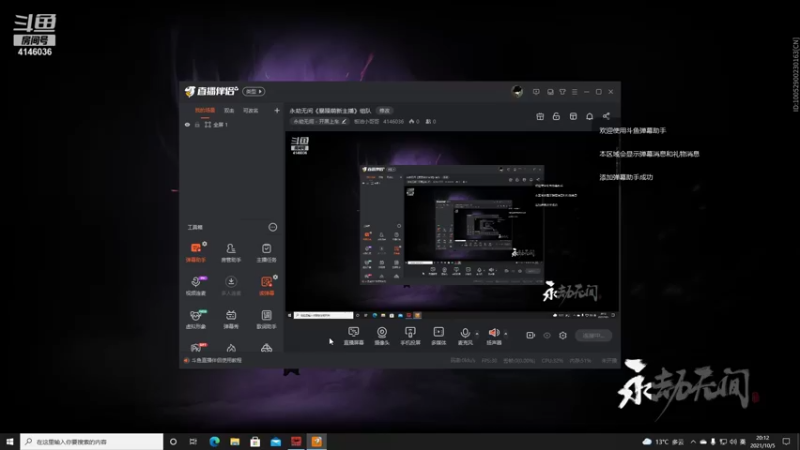Switch to the third scene tab
Viewport: 800px width, 450px height.
251,110
